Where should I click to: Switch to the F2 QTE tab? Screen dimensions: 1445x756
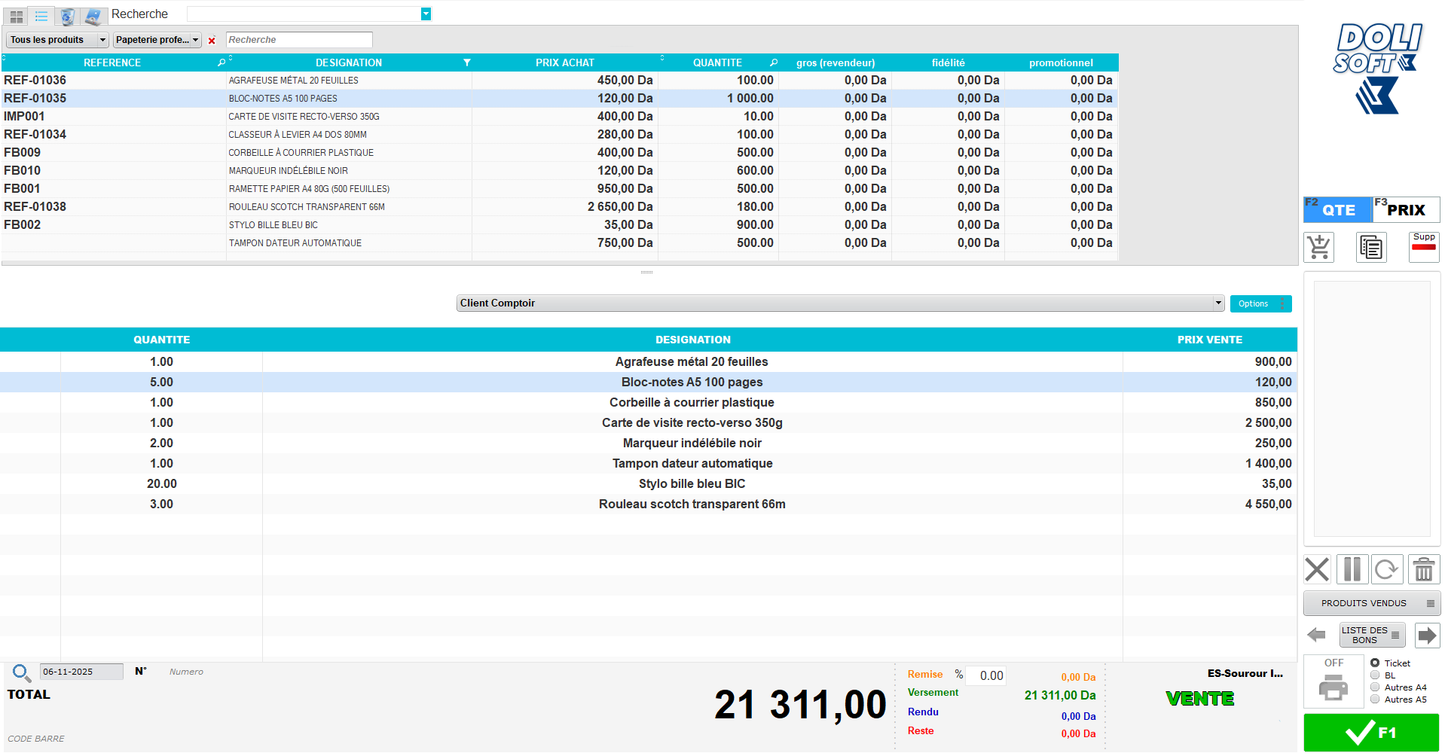(1337, 209)
